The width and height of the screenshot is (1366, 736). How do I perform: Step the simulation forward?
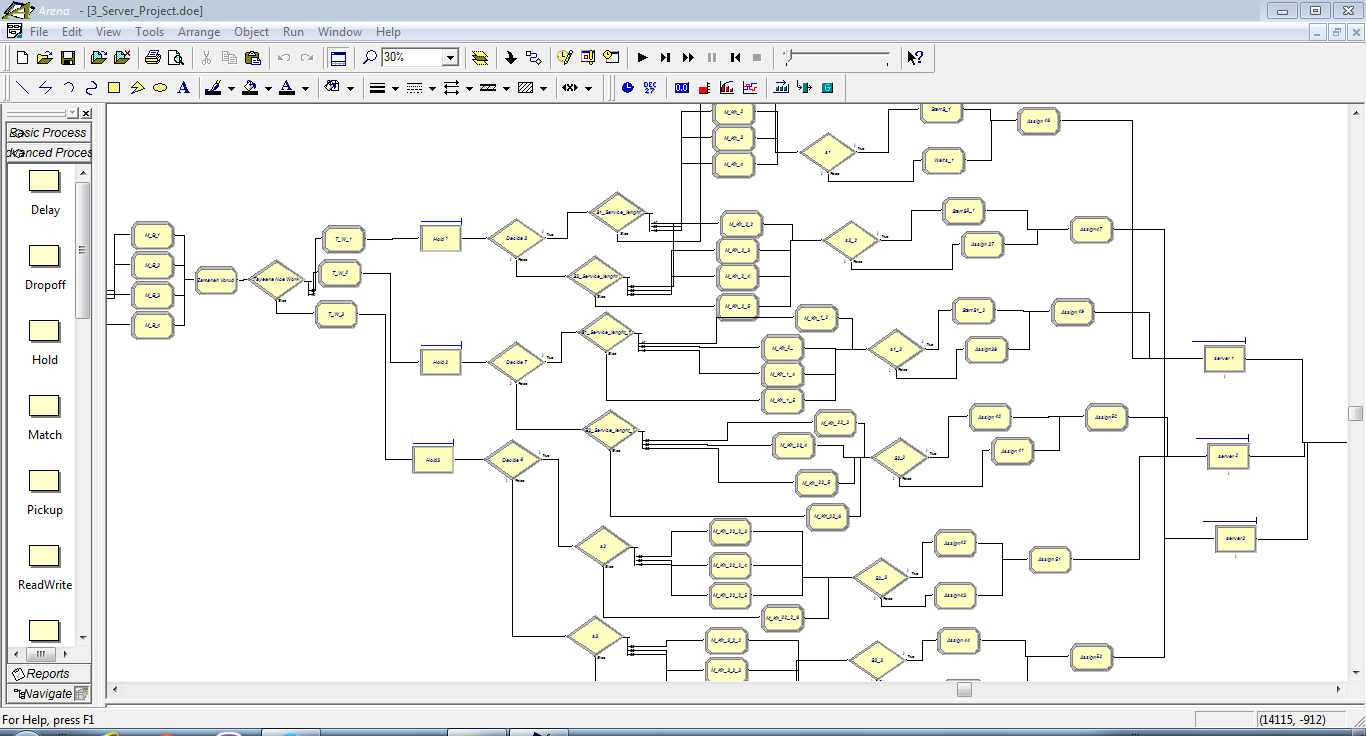tap(665, 58)
